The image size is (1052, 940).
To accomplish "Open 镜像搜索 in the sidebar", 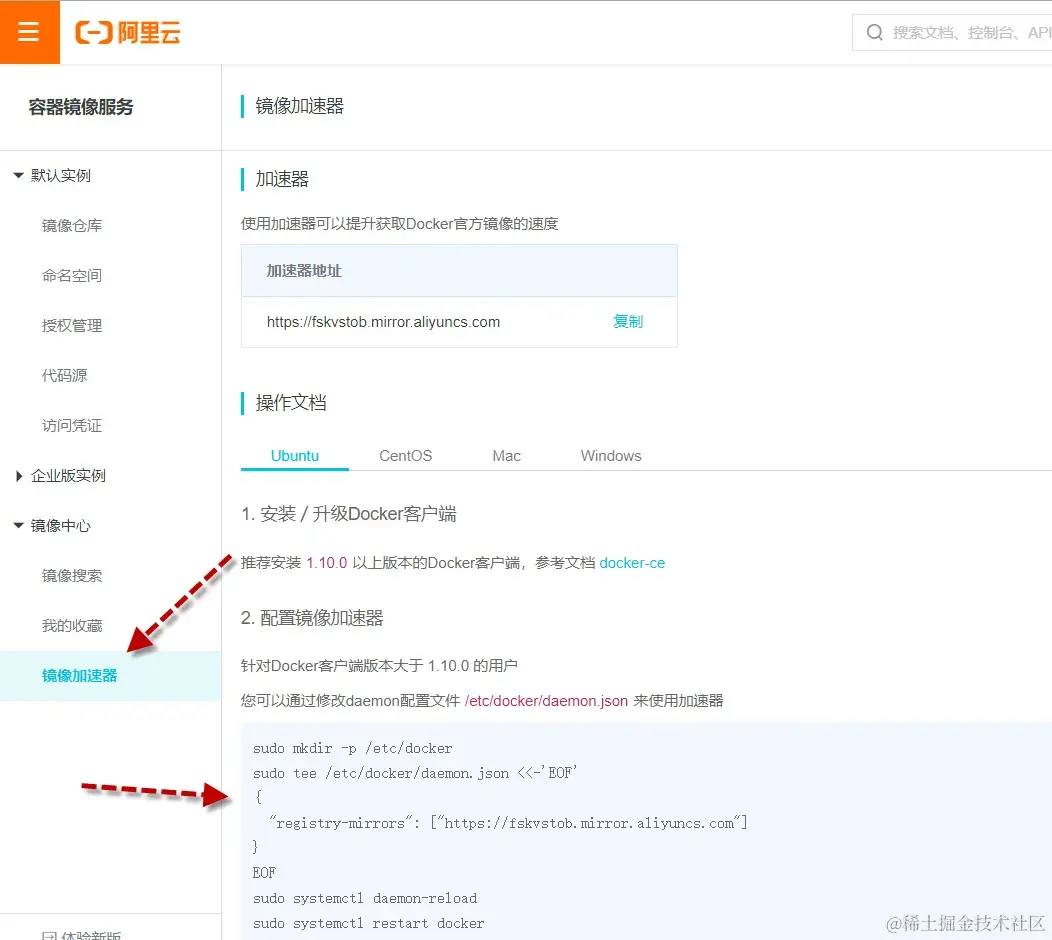I will point(72,576).
